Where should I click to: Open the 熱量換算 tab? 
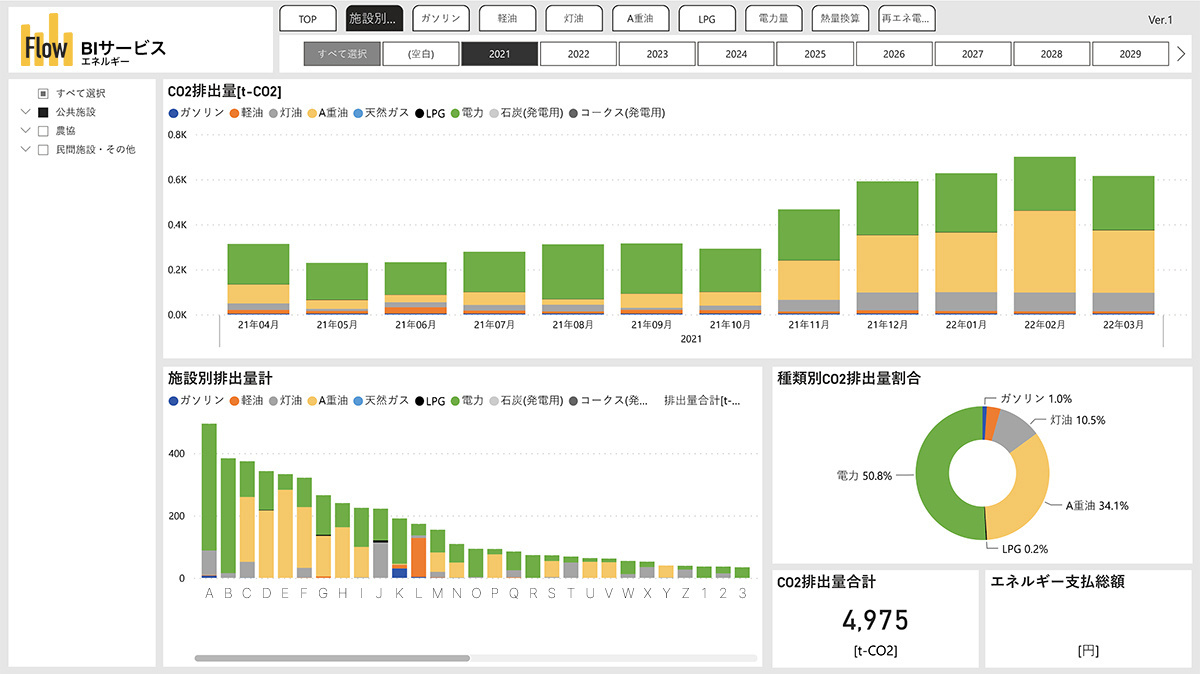click(x=839, y=18)
